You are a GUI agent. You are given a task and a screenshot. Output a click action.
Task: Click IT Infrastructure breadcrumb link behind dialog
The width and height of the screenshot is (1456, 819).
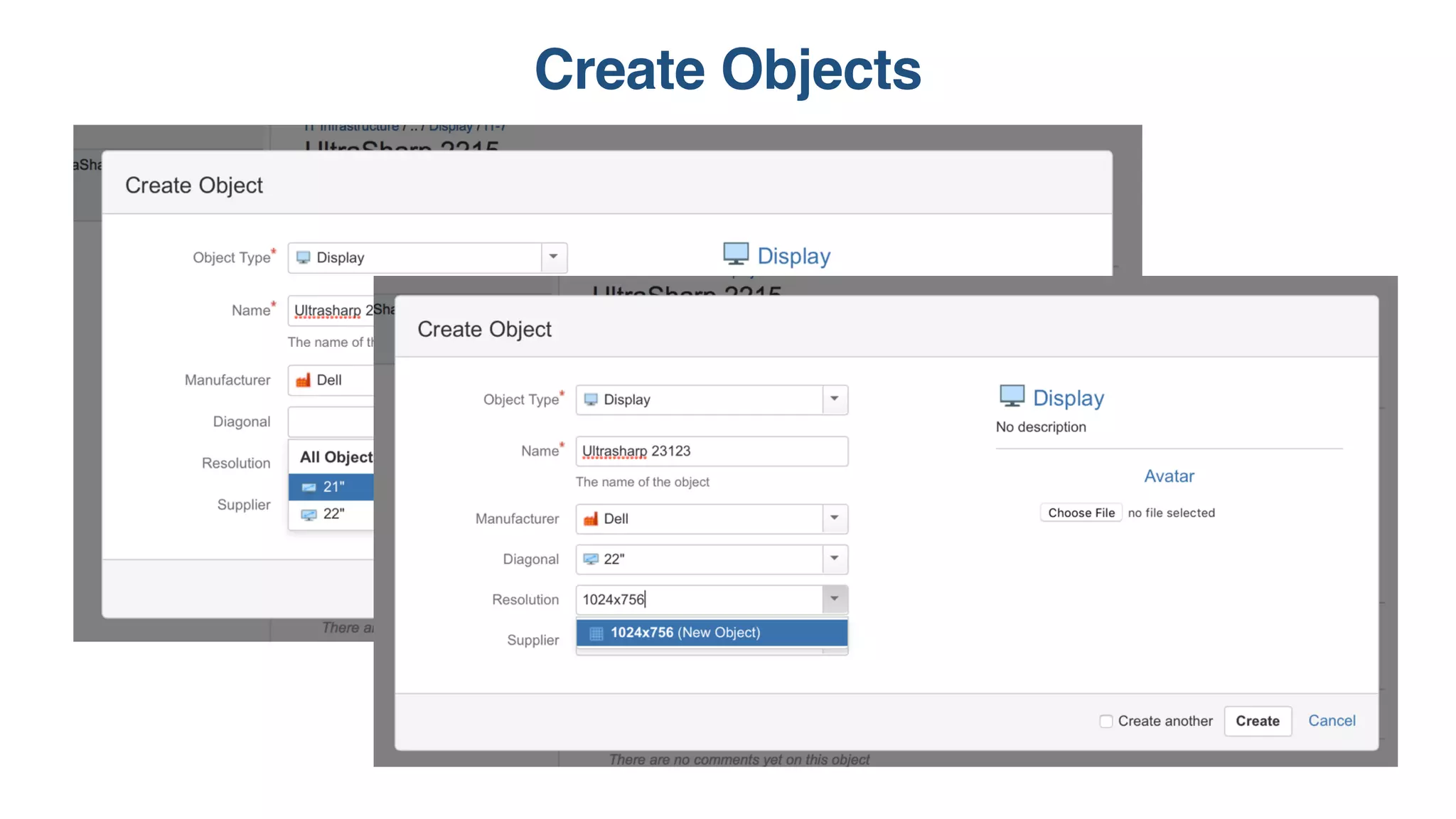click(x=353, y=128)
